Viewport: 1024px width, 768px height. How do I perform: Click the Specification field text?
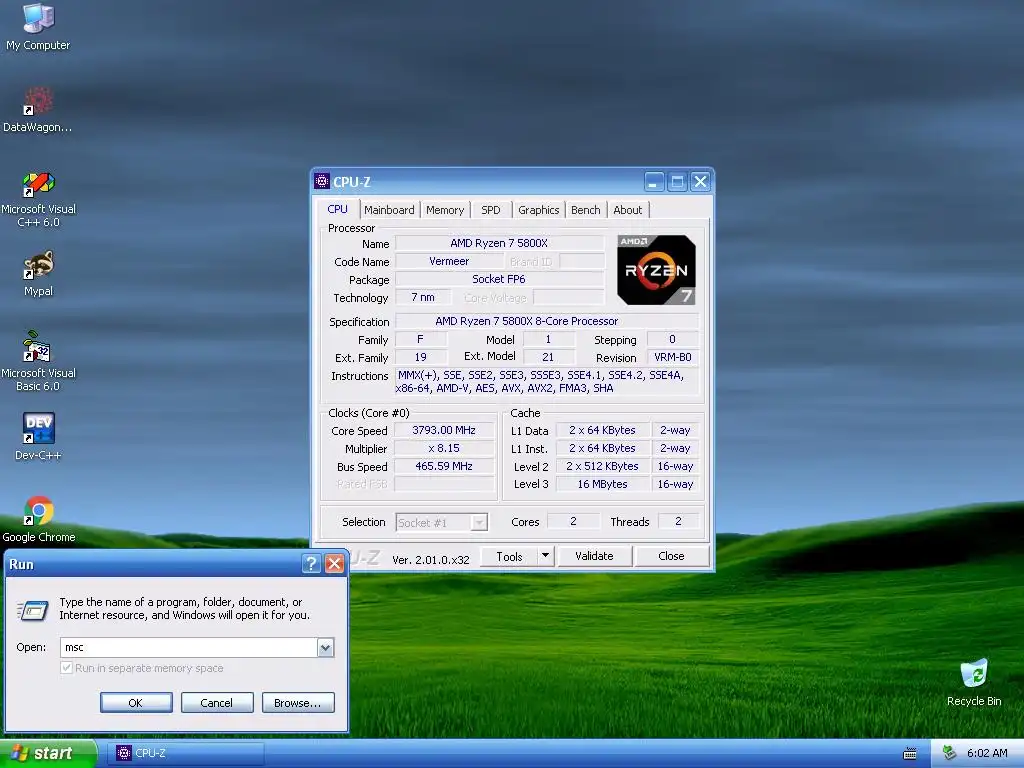[x=547, y=321]
